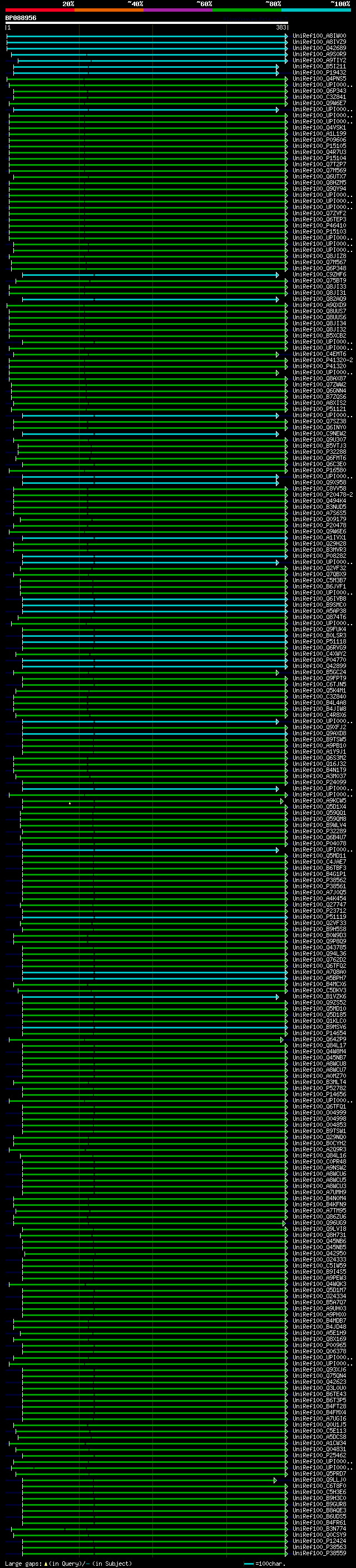Select the label UniRef100_Q8HZM5

tap(319, 182)
